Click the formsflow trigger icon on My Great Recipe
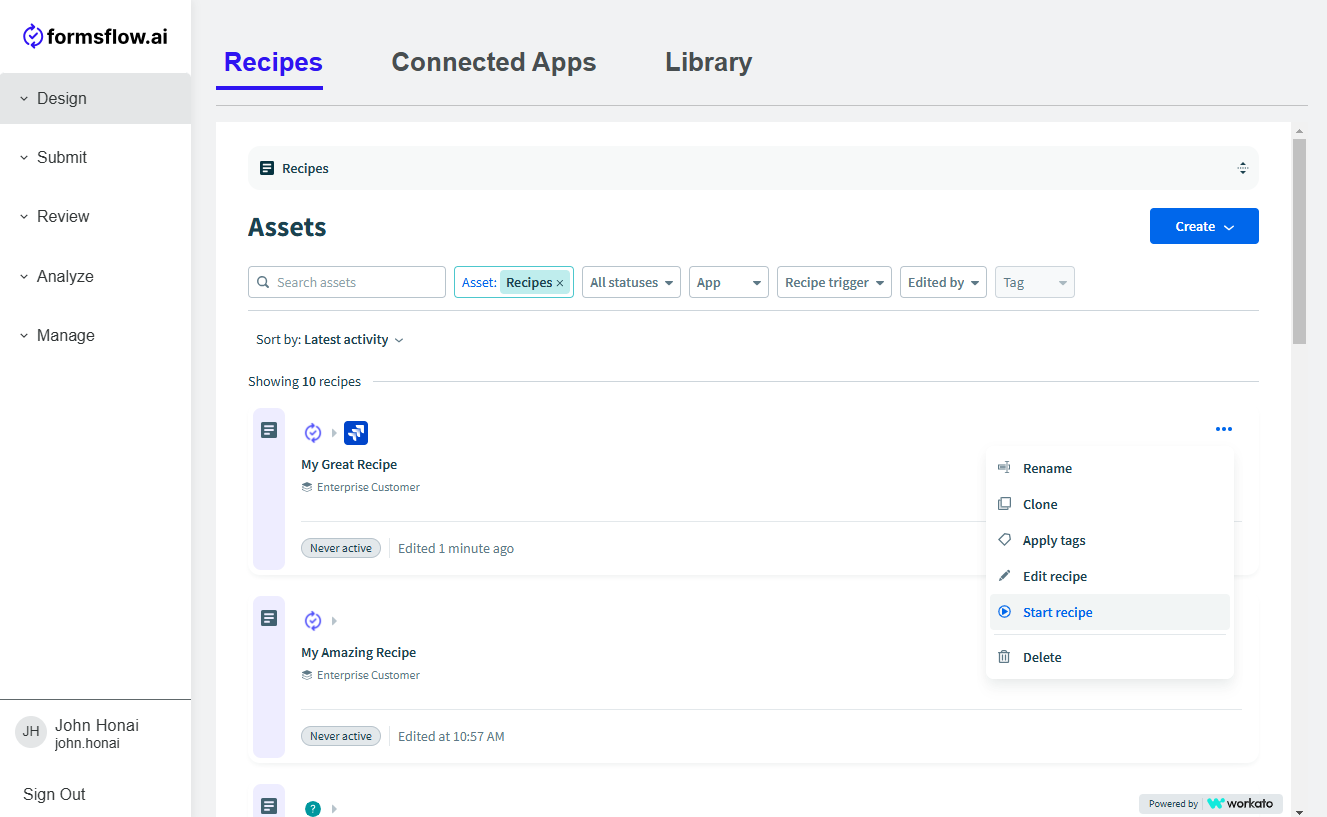Image resolution: width=1327 pixels, height=817 pixels. (313, 433)
